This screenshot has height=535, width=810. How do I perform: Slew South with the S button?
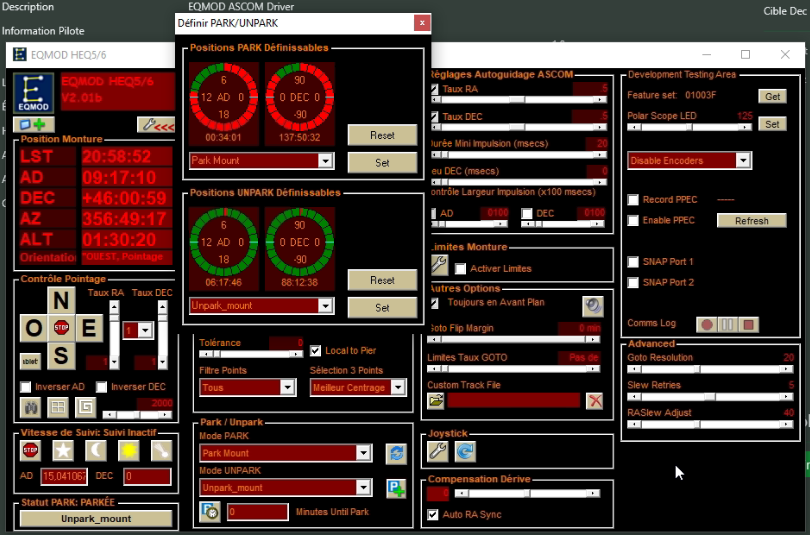point(61,356)
